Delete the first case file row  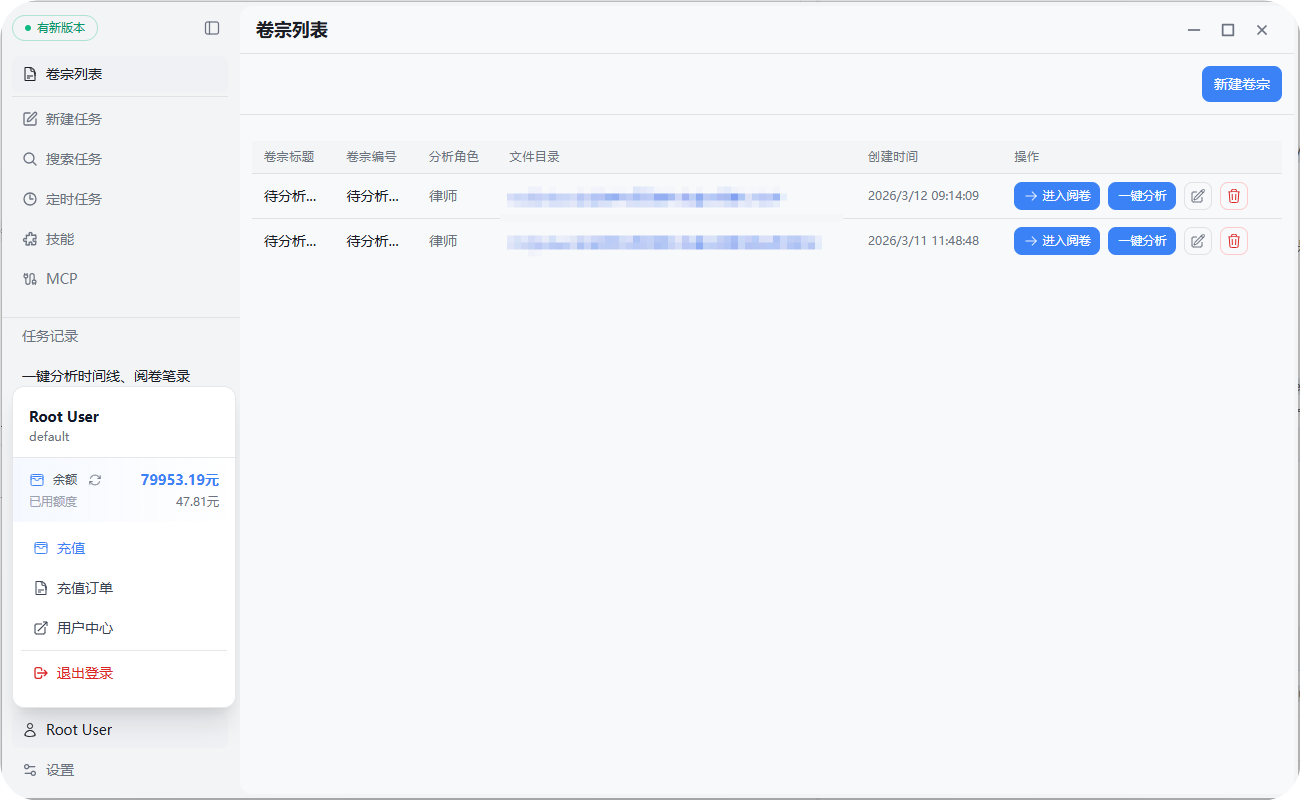[1233, 196]
